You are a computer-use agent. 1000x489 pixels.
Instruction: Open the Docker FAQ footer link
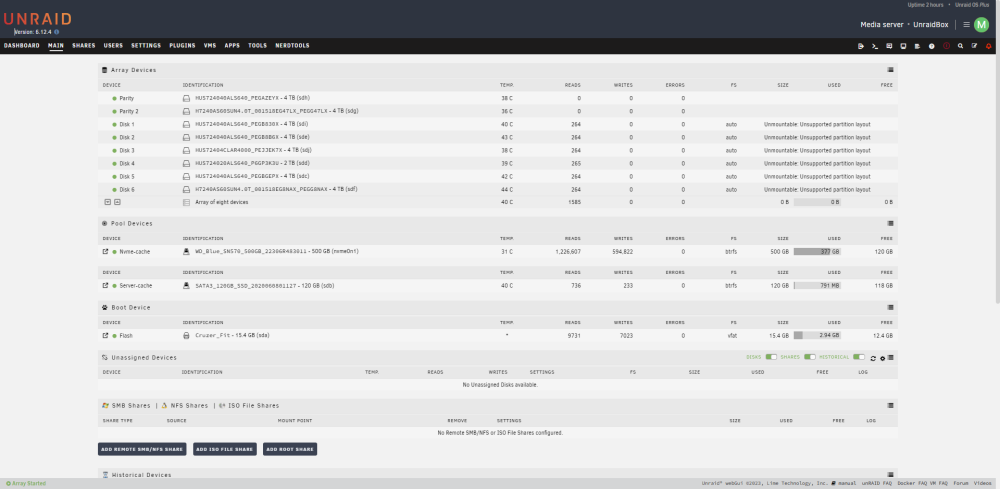tap(911, 483)
